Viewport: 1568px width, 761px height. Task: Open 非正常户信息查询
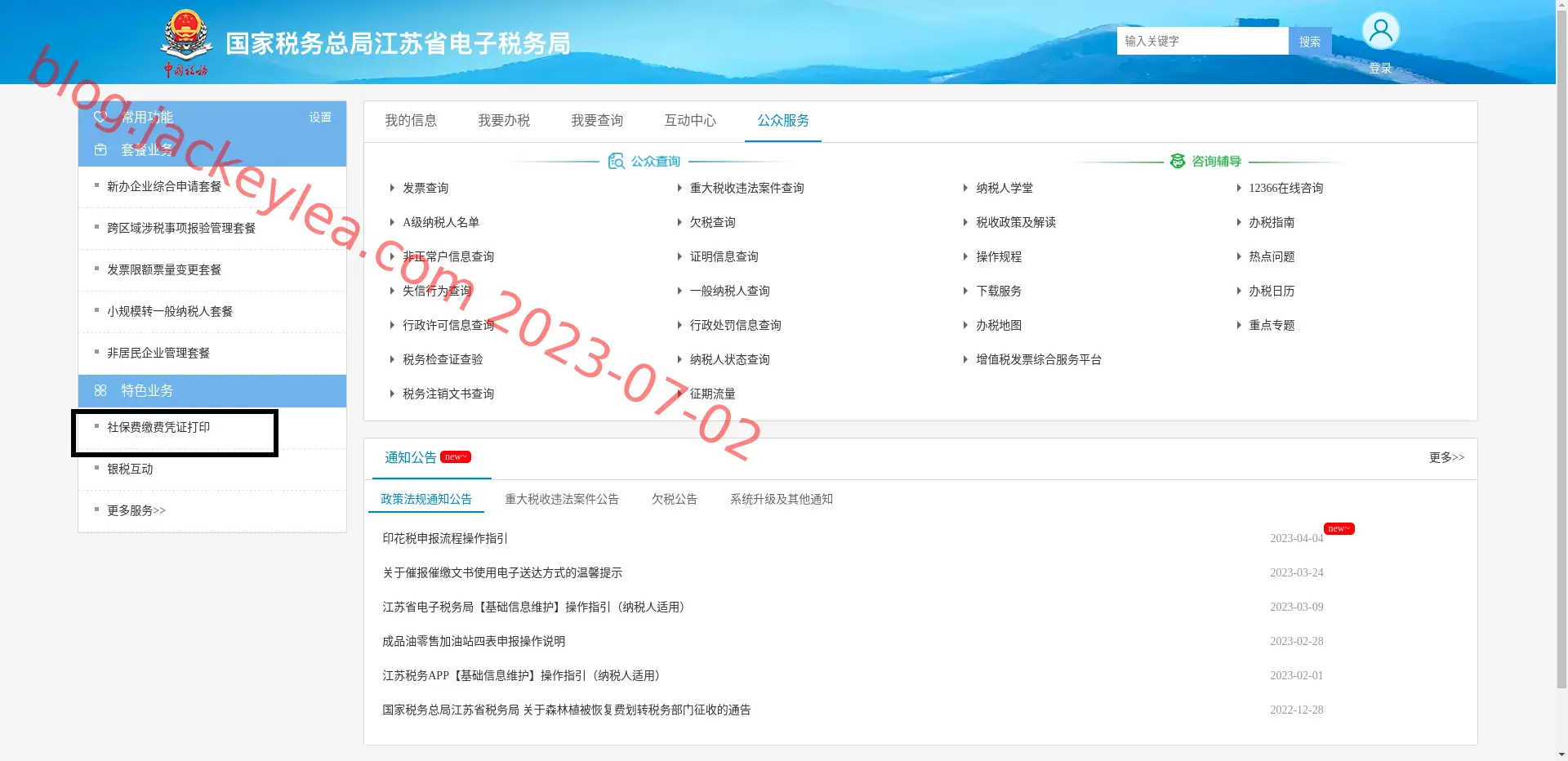(448, 256)
